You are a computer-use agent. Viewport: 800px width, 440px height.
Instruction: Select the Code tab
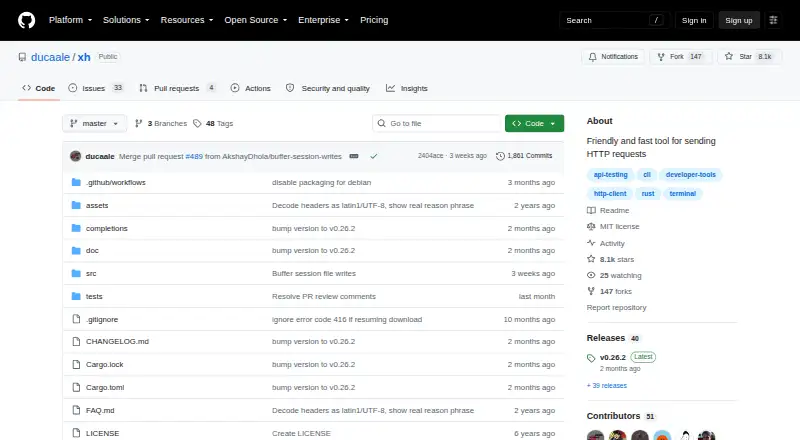pyautogui.click(x=39, y=88)
